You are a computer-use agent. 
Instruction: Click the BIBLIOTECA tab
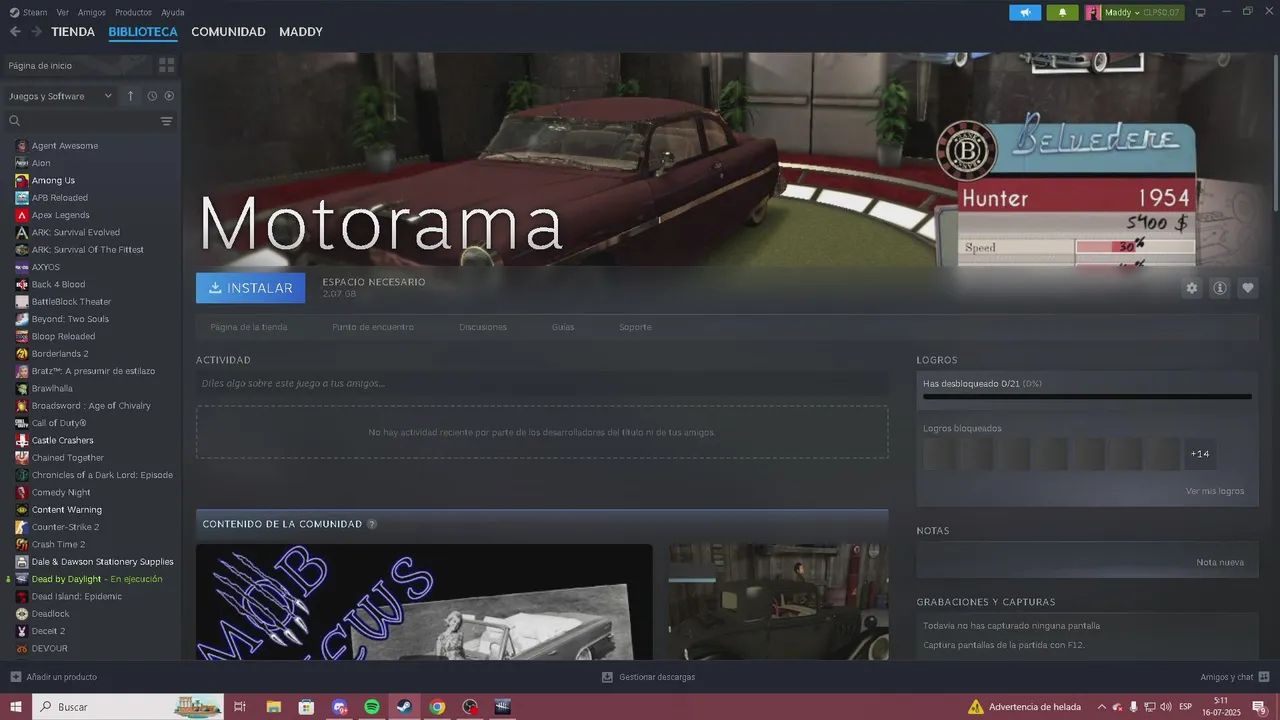[x=143, y=32]
